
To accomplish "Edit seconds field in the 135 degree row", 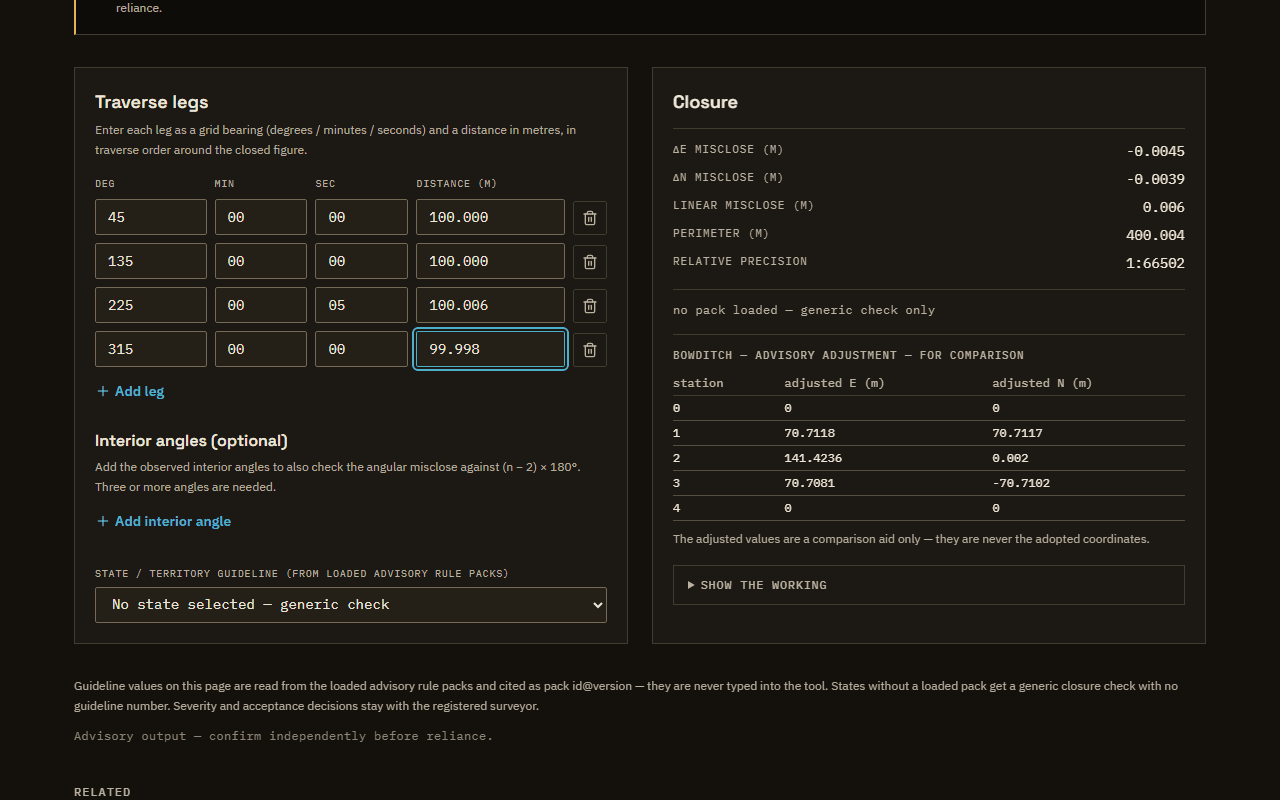I will click(x=361, y=261).
